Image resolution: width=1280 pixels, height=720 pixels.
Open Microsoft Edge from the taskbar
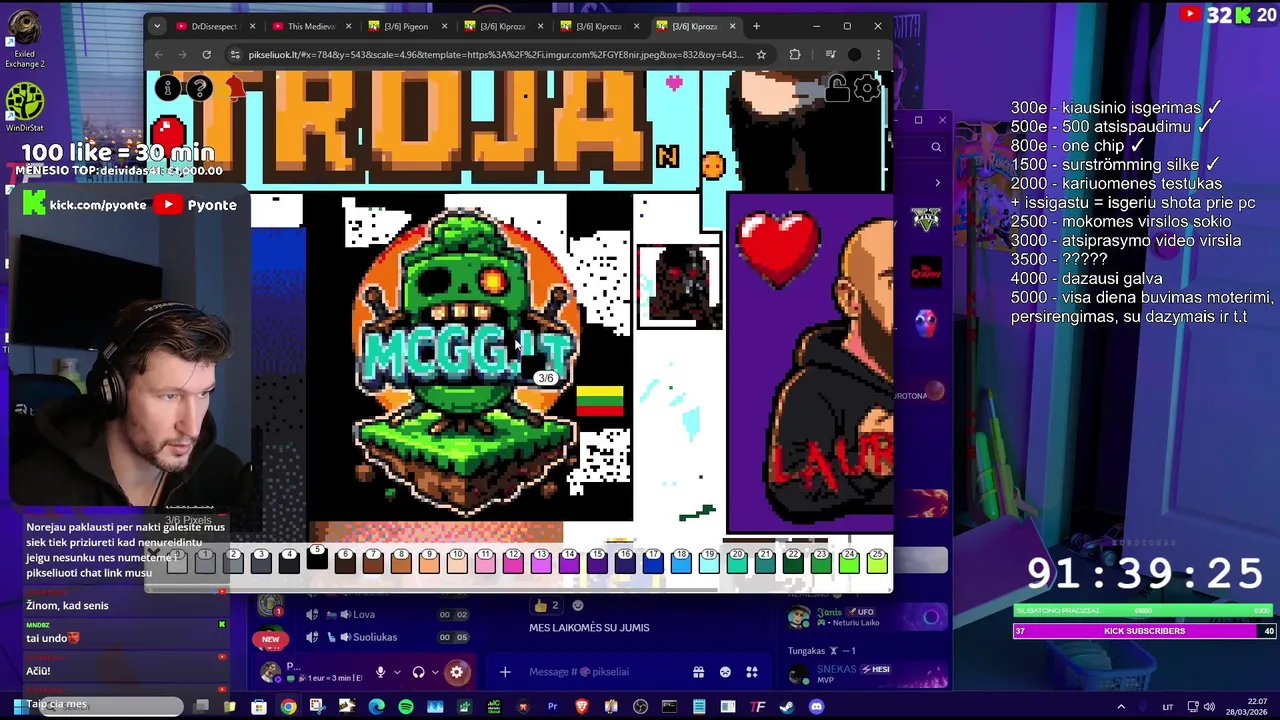(x=376, y=707)
